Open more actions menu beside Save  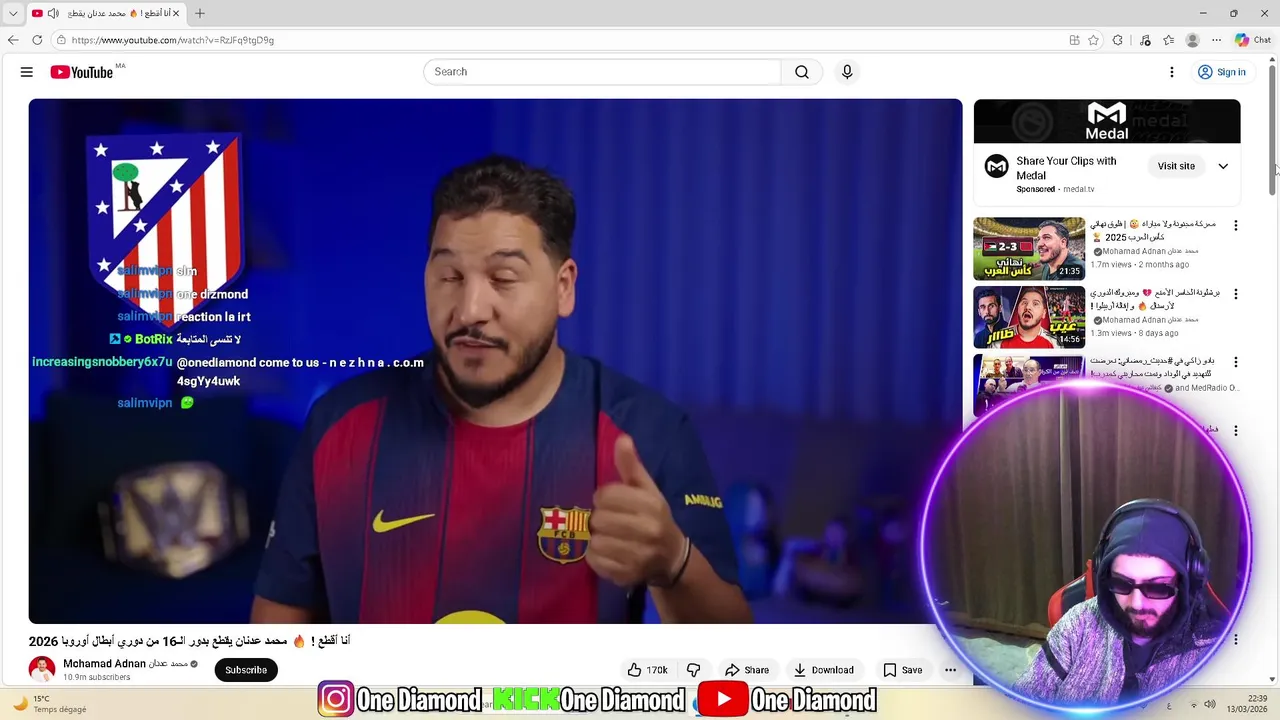coord(950,670)
